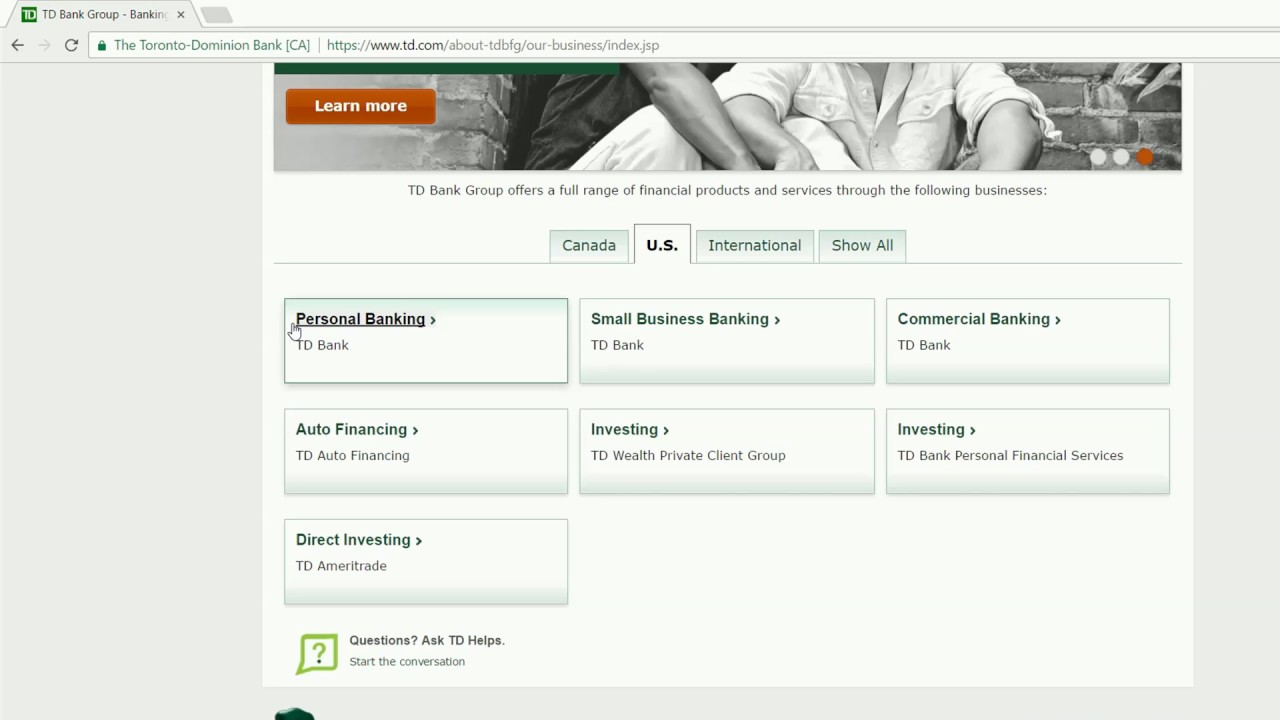Click the browser forward arrow

click(44, 45)
